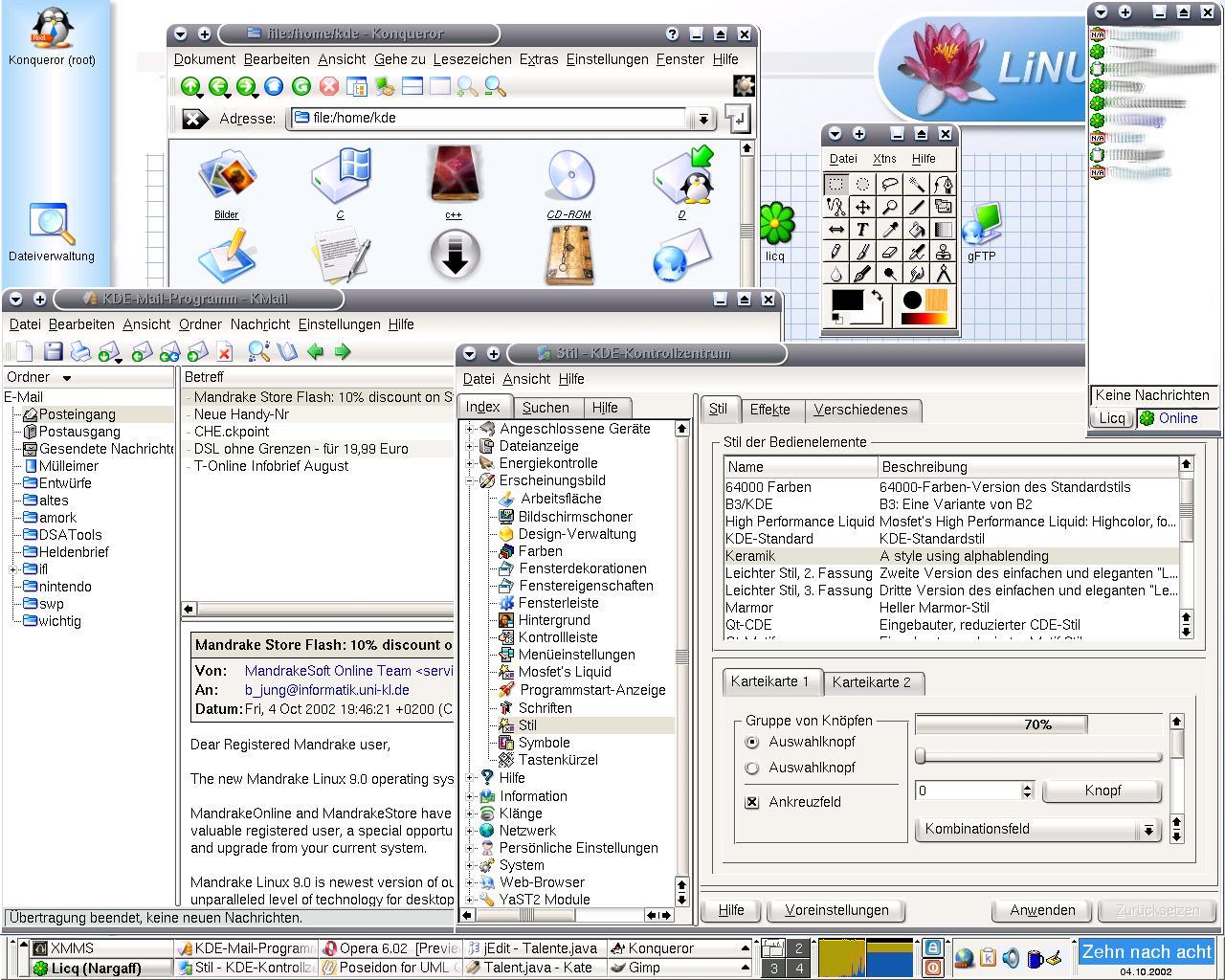Click the green next-message arrow in KMail
The height and width of the screenshot is (980, 1225).
click(x=342, y=351)
